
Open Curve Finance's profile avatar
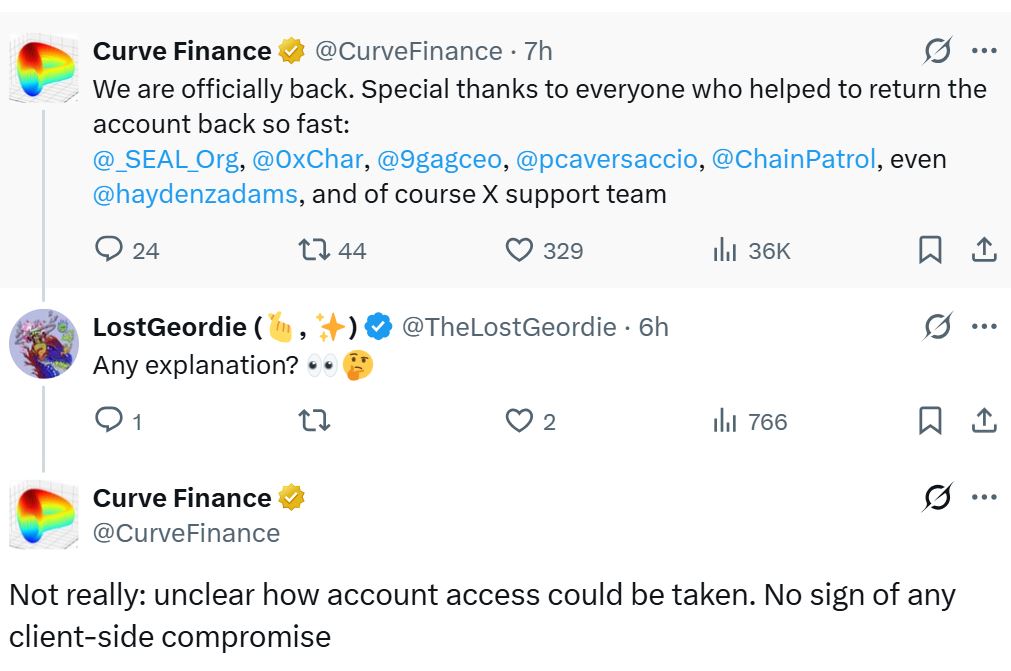coord(44,69)
